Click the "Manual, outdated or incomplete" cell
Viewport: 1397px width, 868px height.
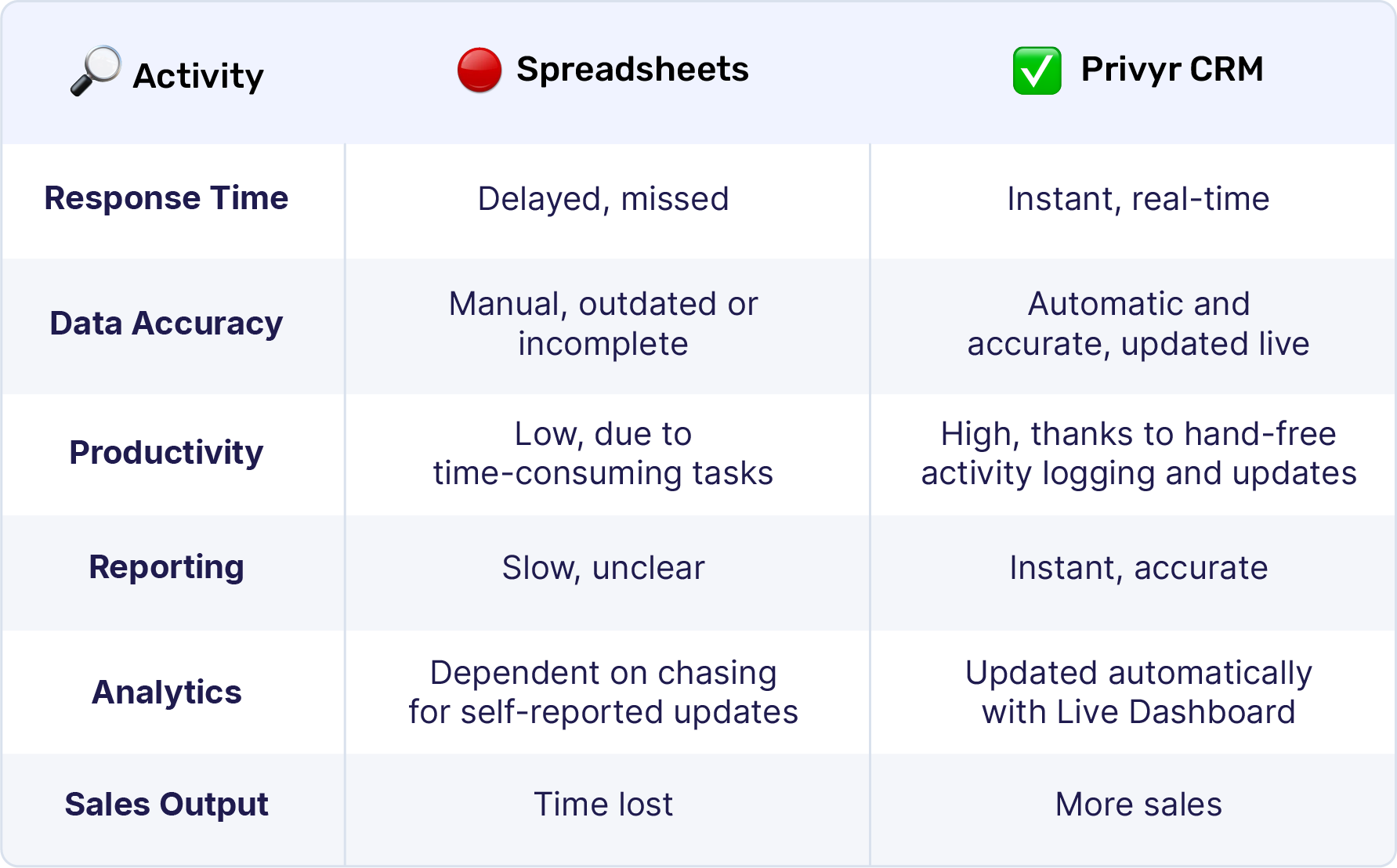[603, 324]
